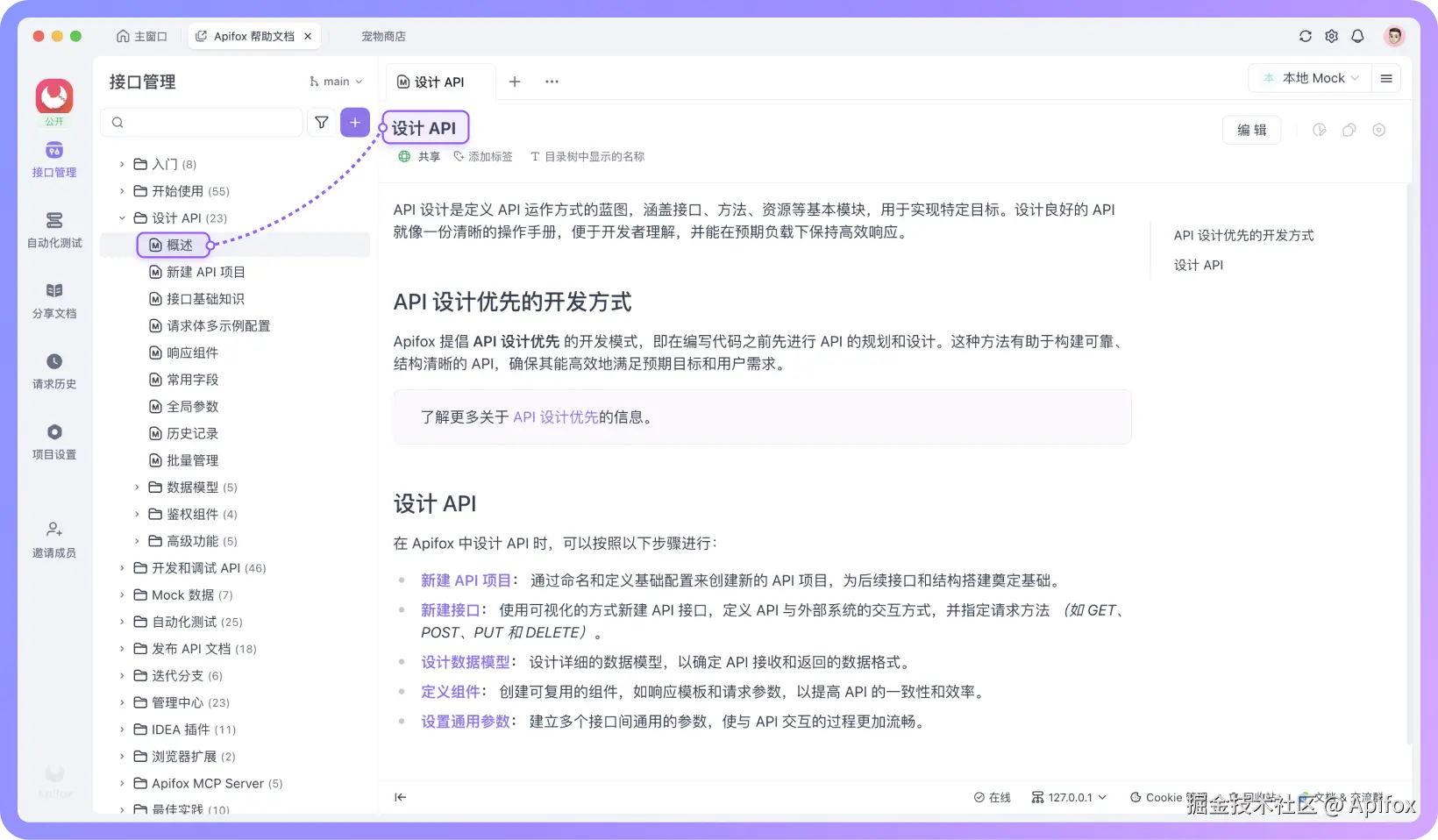Screen dimensions: 1438x840
Task: Click the document vertical scrollbar
Action: (1409, 463)
